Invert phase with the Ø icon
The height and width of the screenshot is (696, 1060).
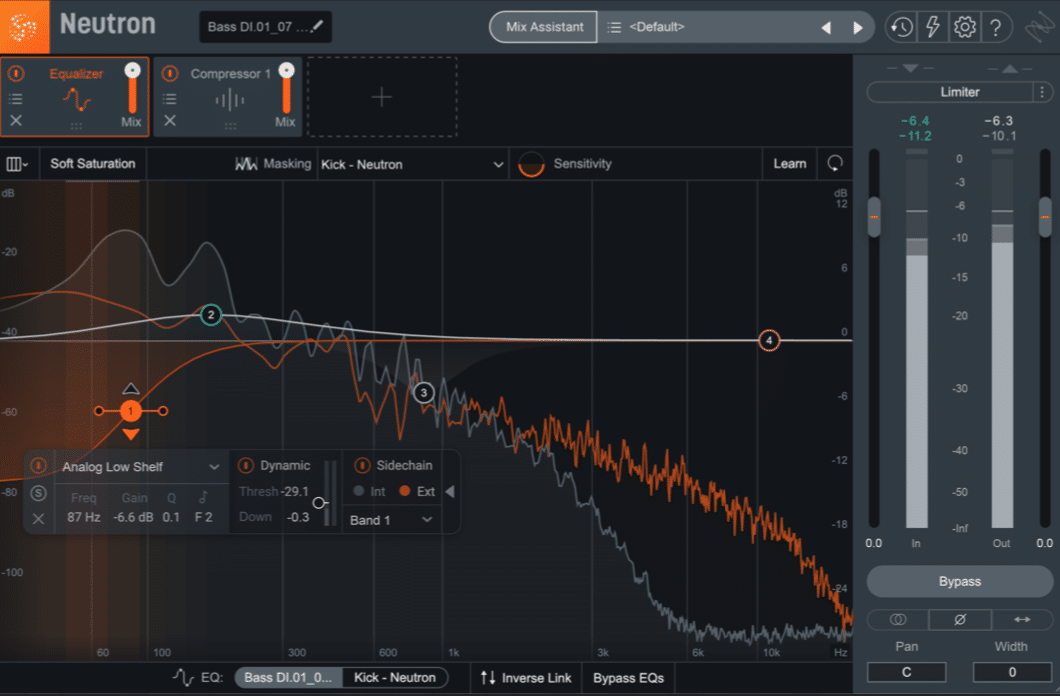[960, 619]
